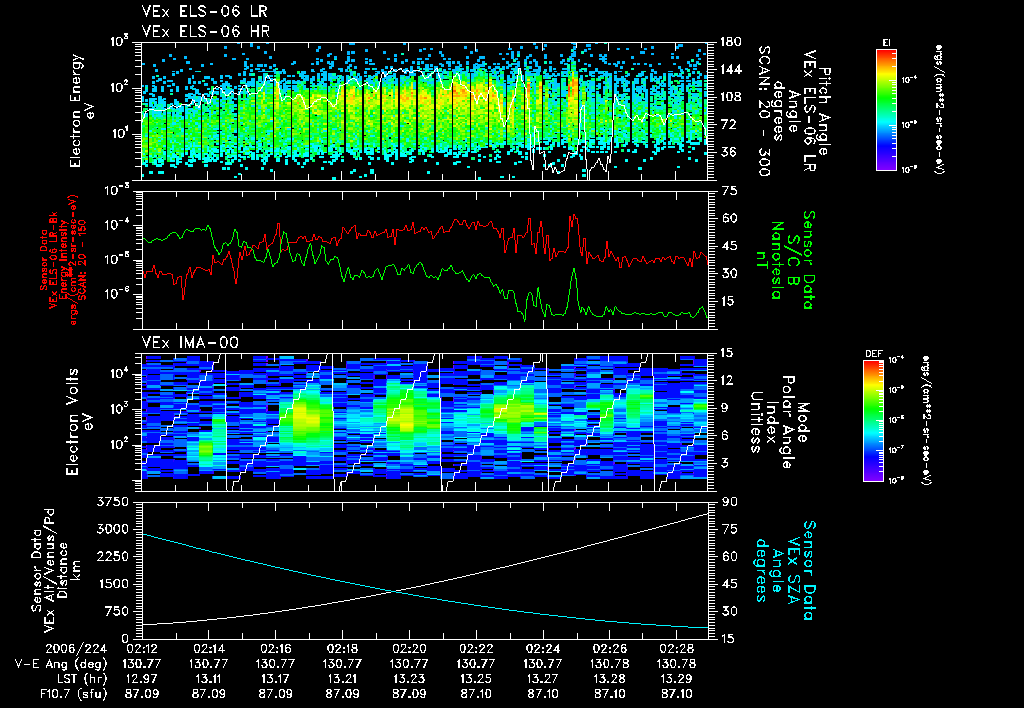This screenshot has height=708, width=1024.
Task: Click the cyan 'VEx SZA Angle degrees' label
Action: [x=786, y=570]
